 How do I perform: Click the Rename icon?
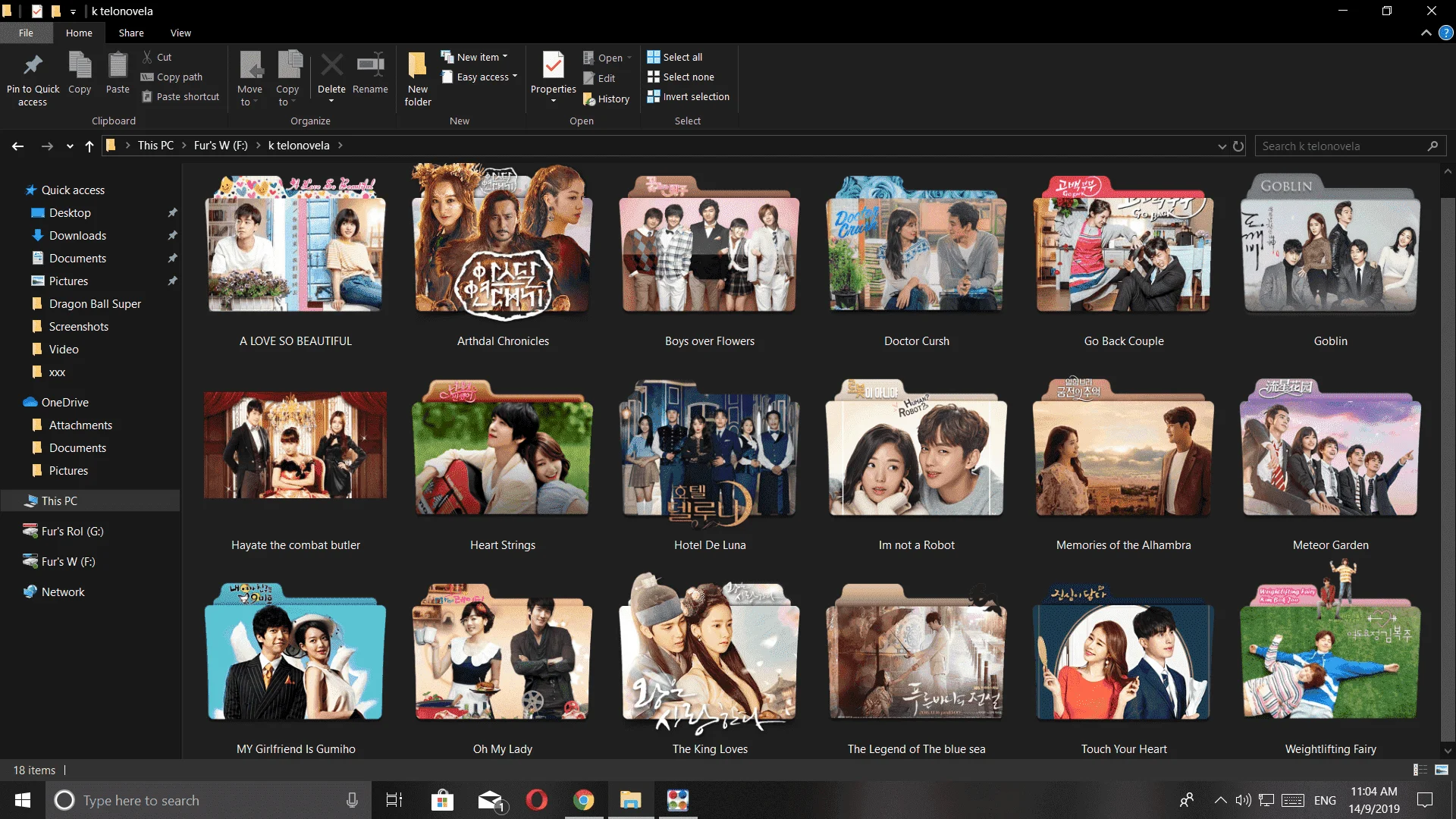point(370,65)
